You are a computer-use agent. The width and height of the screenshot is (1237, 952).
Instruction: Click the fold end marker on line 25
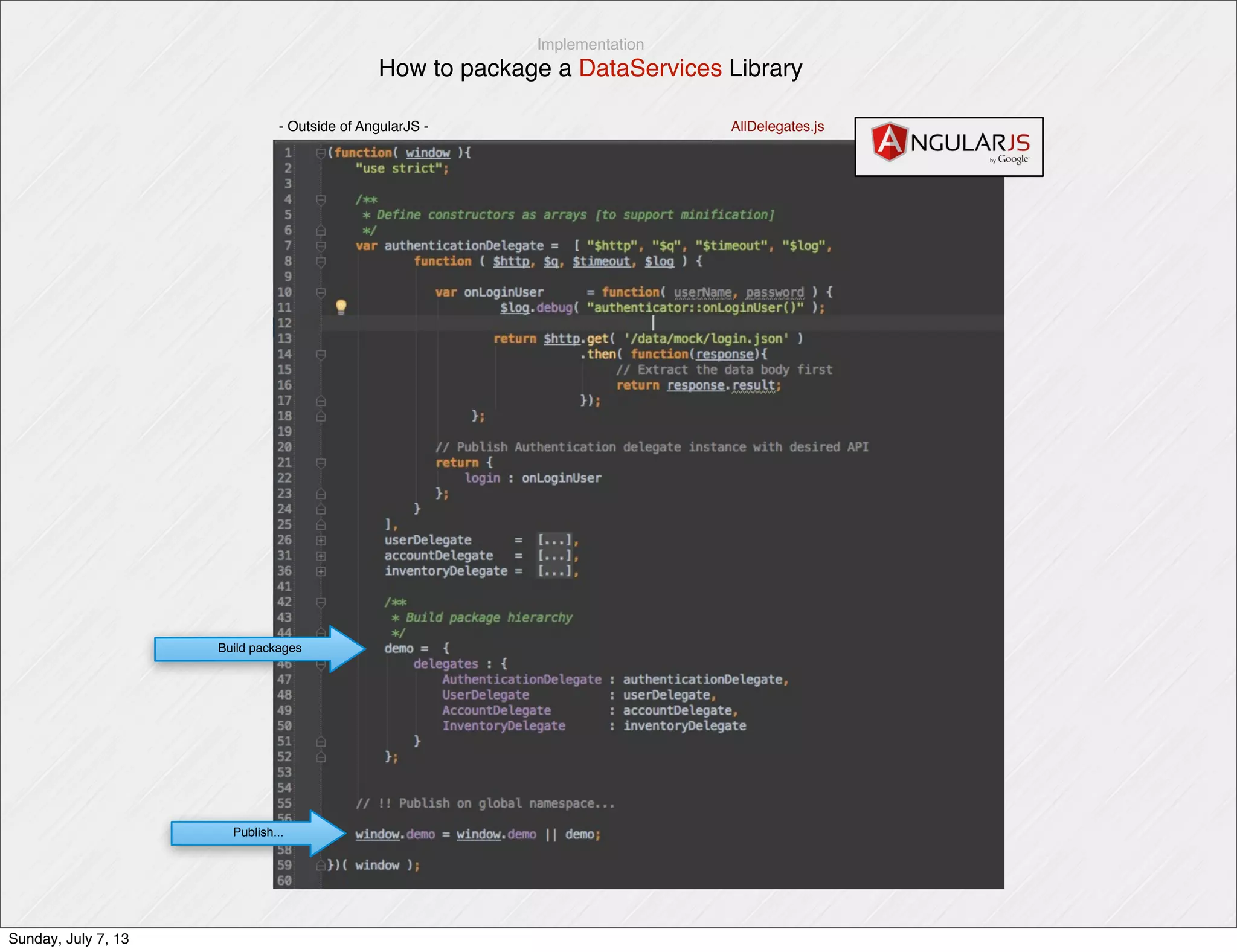coord(321,525)
